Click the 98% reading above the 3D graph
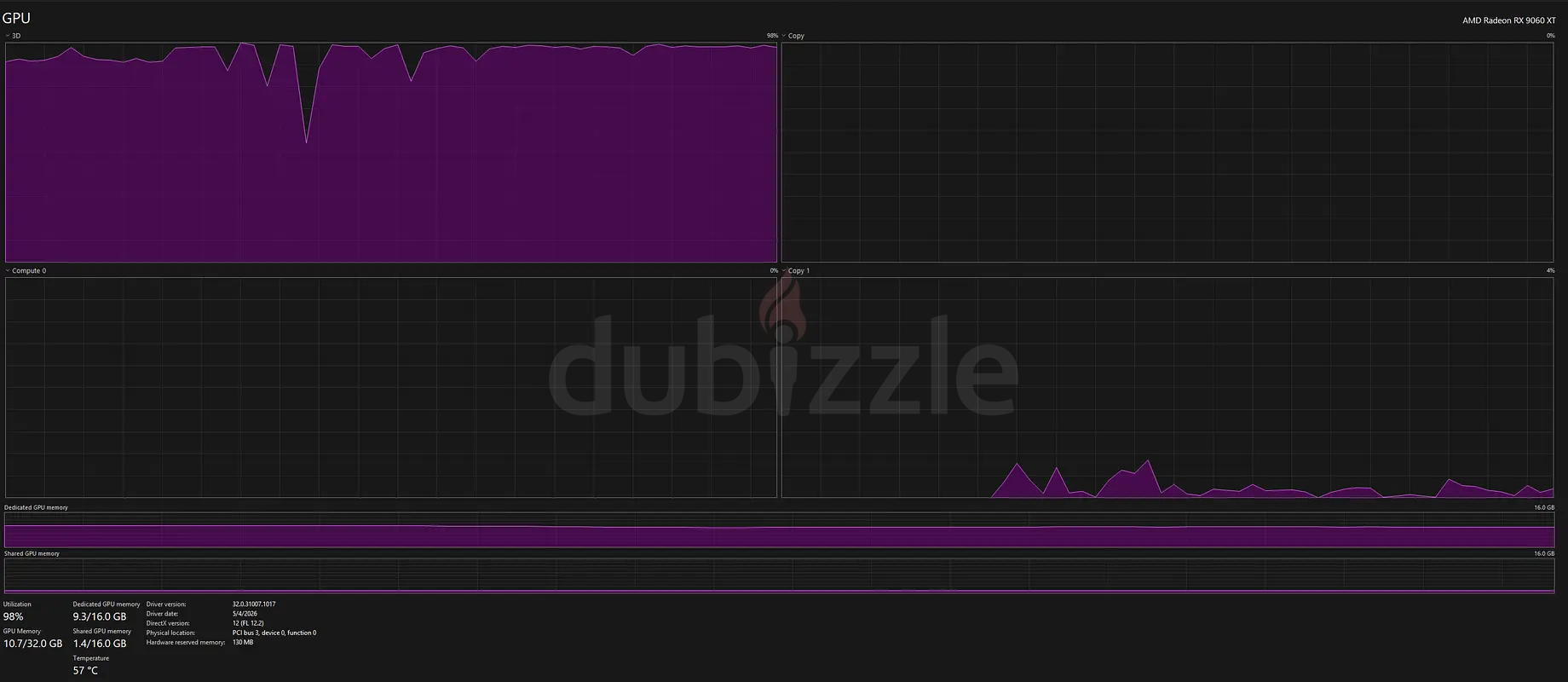Image resolution: width=1568 pixels, height=682 pixels. pos(772,36)
